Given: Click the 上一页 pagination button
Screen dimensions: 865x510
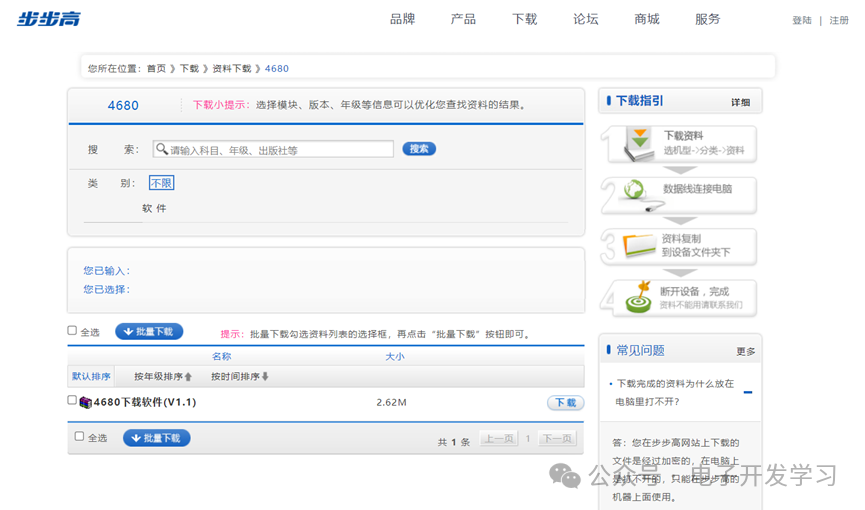Looking at the screenshot, I should (x=499, y=439).
